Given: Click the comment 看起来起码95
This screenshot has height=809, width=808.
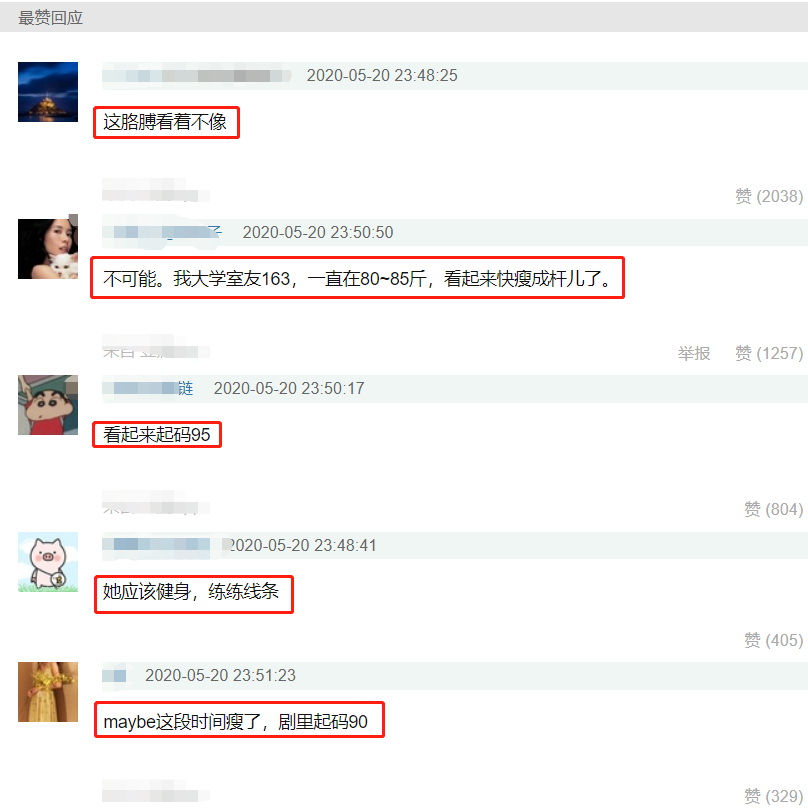Looking at the screenshot, I should point(156,434).
